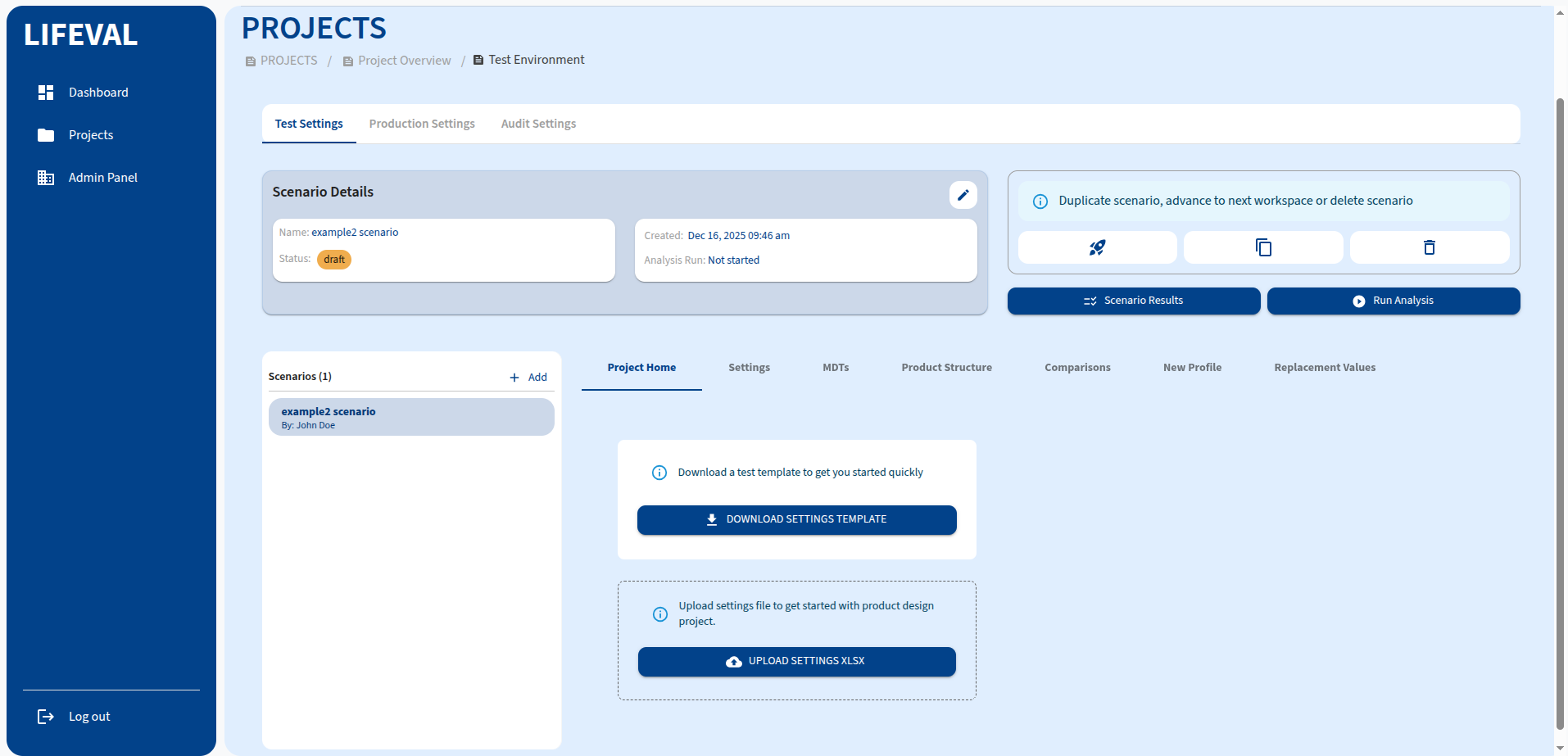Open the MDTs tab

coord(836,368)
